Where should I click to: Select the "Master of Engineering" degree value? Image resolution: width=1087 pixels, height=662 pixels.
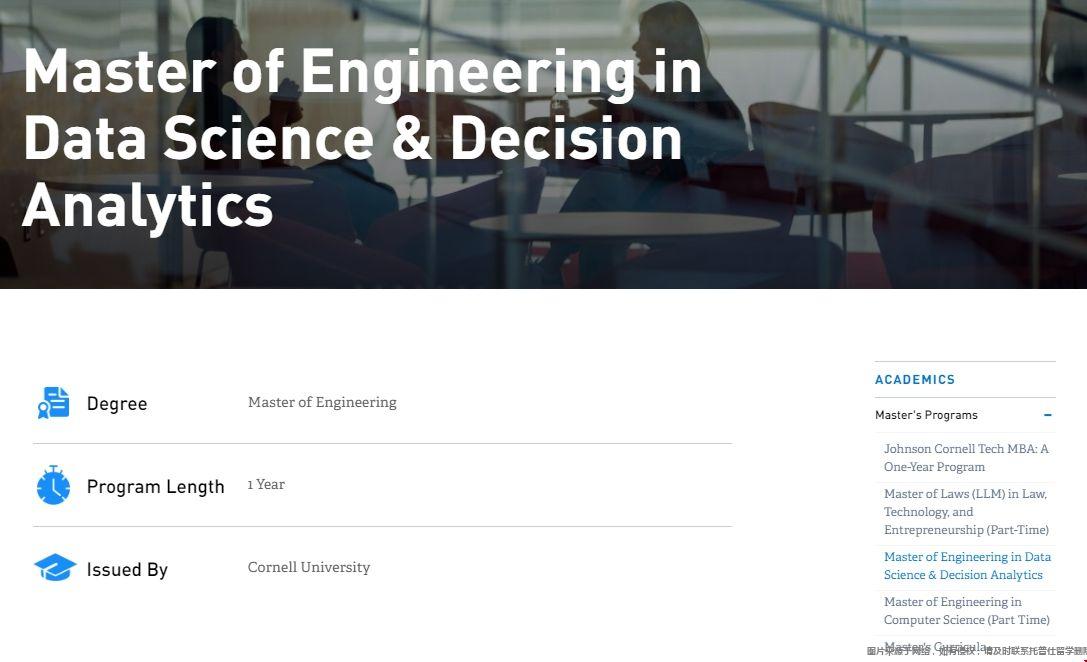click(x=322, y=402)
